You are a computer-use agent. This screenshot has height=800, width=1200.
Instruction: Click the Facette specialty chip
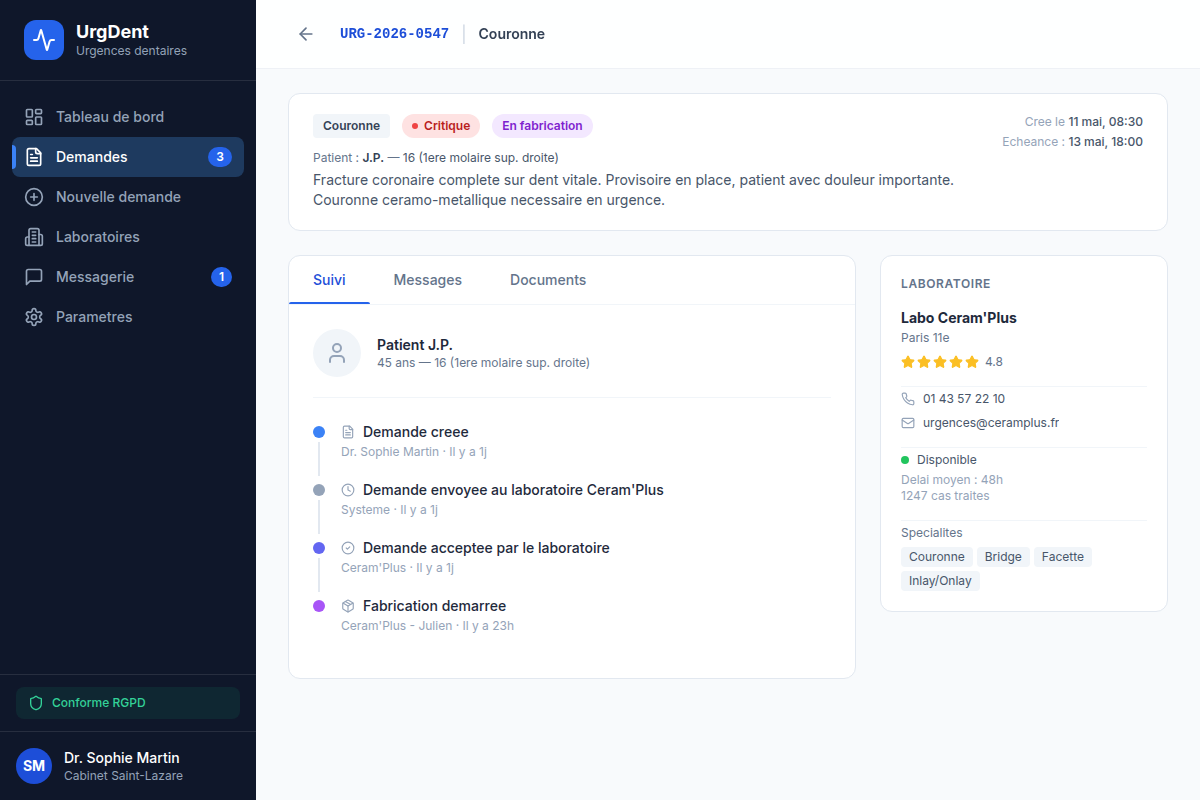coord(1063,557)
